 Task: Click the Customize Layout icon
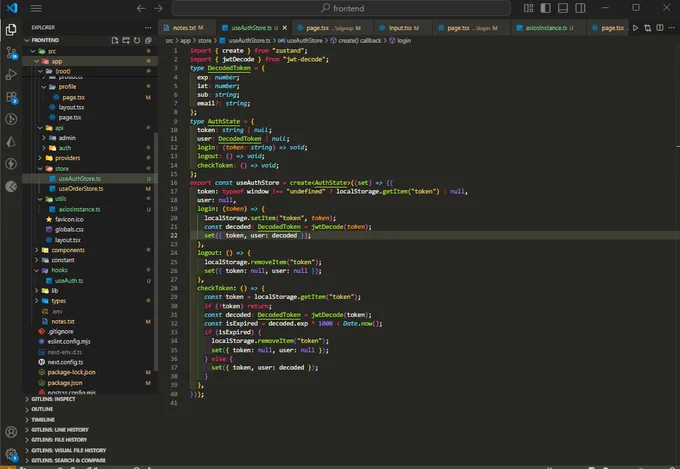click(528, 8)
